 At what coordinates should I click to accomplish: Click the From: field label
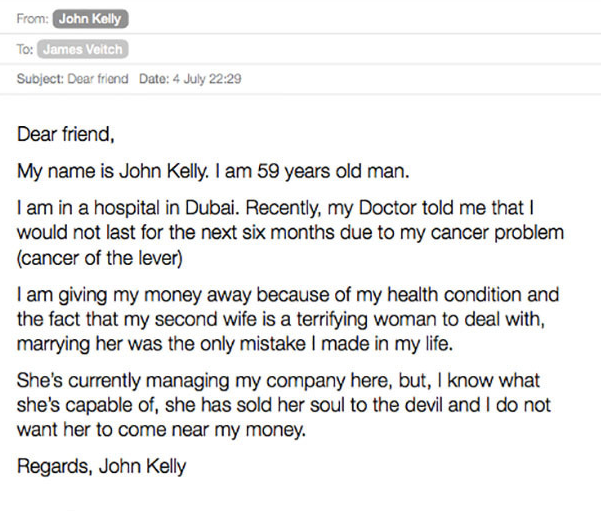click(x=33, y=19)
